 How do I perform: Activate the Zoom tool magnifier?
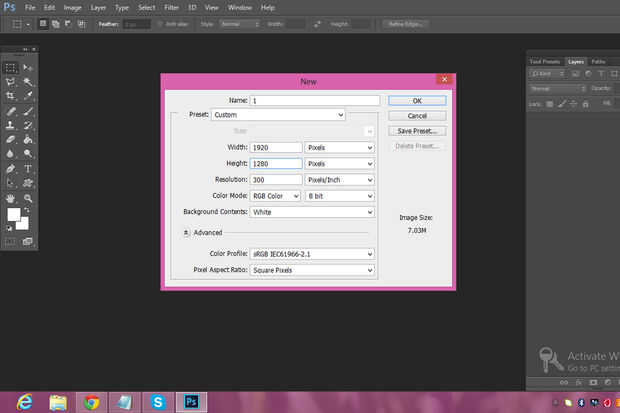[x=29, y=198]
